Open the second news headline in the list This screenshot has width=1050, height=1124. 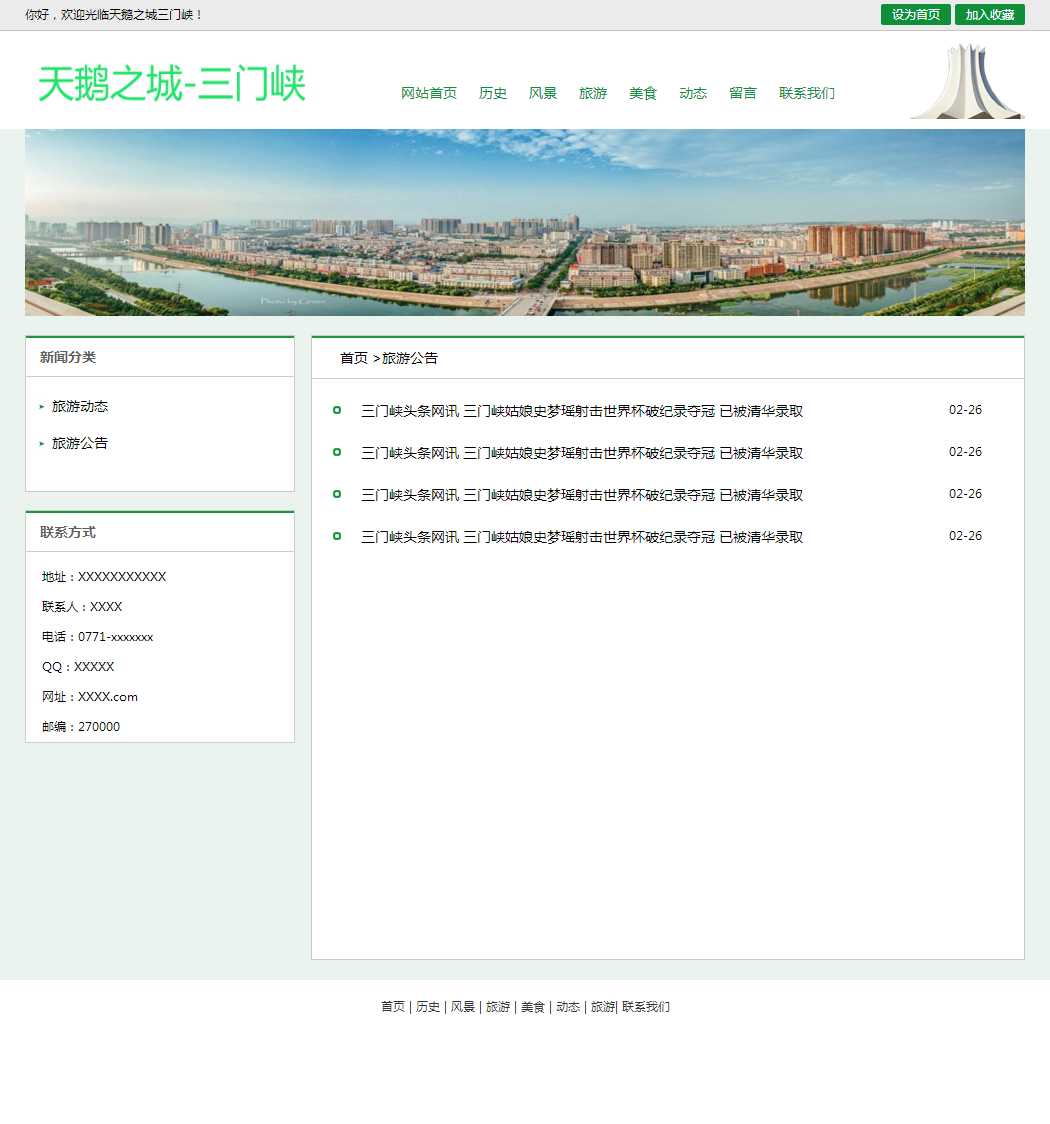click(x=581, y=453)
